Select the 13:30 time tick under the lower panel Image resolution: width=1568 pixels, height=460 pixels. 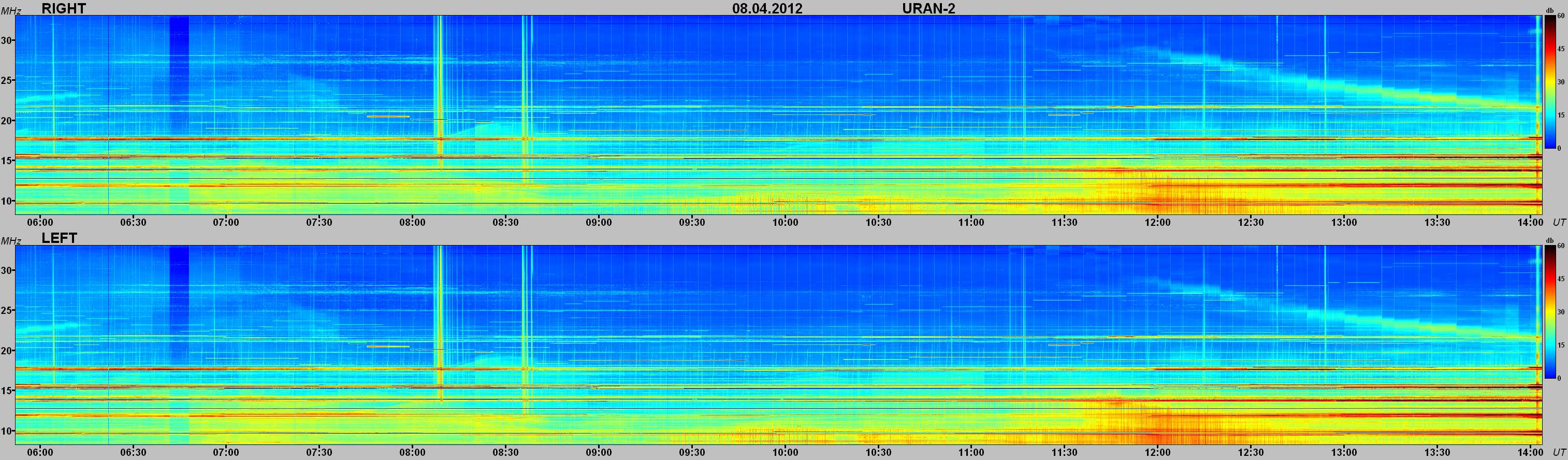pyautogui.click(x=1436, y=452)
